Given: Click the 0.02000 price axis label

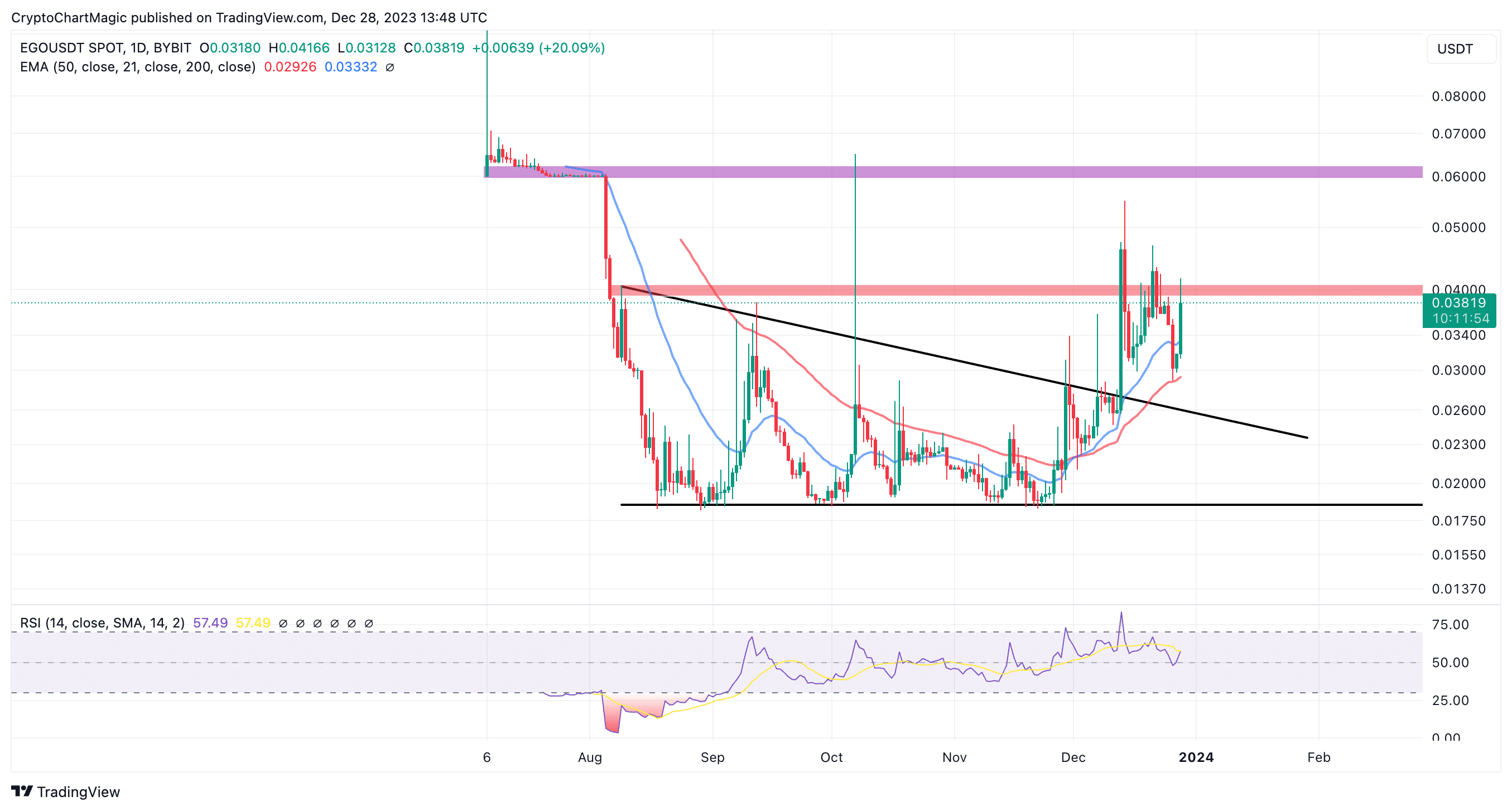Looking at the screenshot, I should pos(1458,484).
